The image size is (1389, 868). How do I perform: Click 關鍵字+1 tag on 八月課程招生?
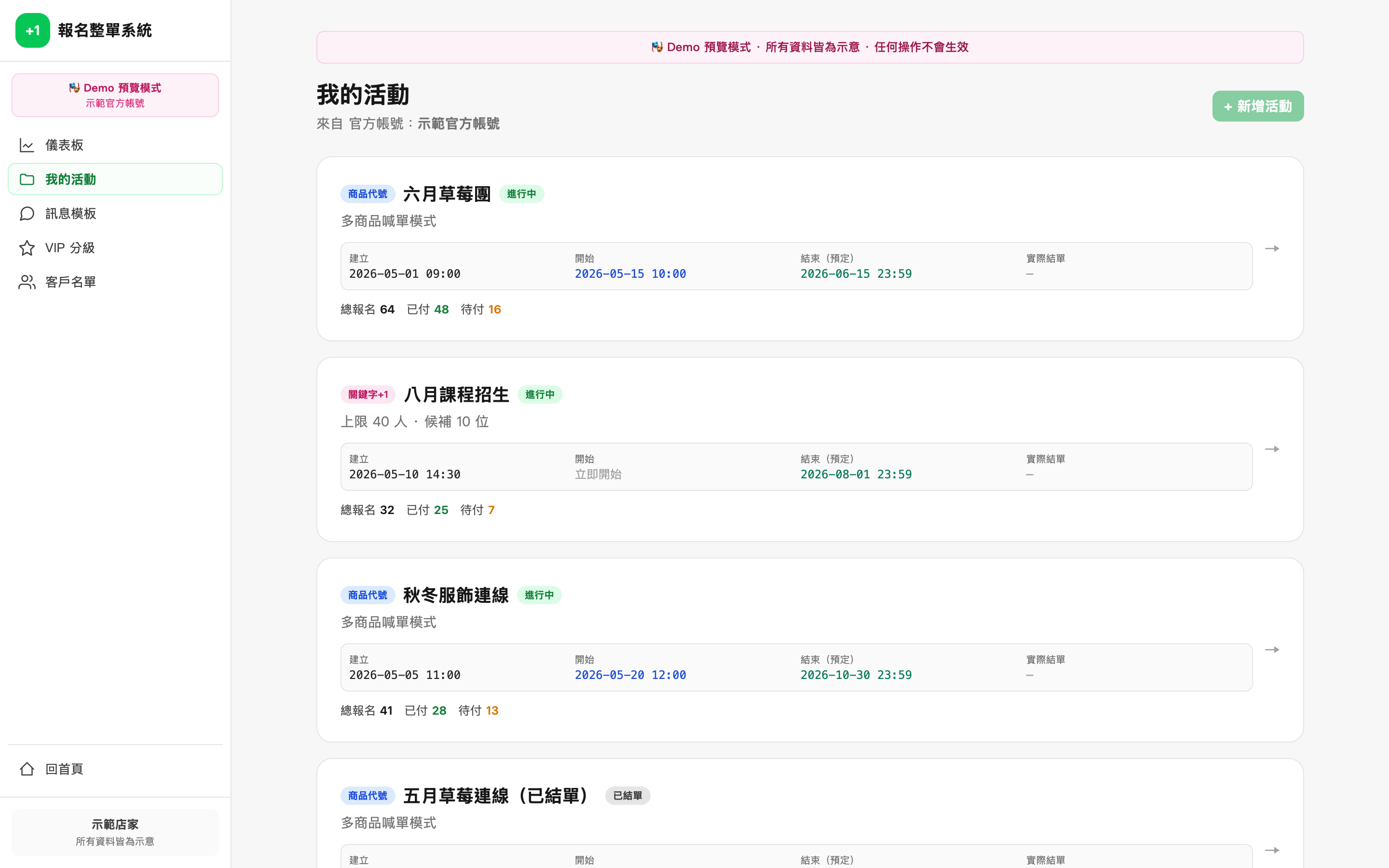coord(368,394)
